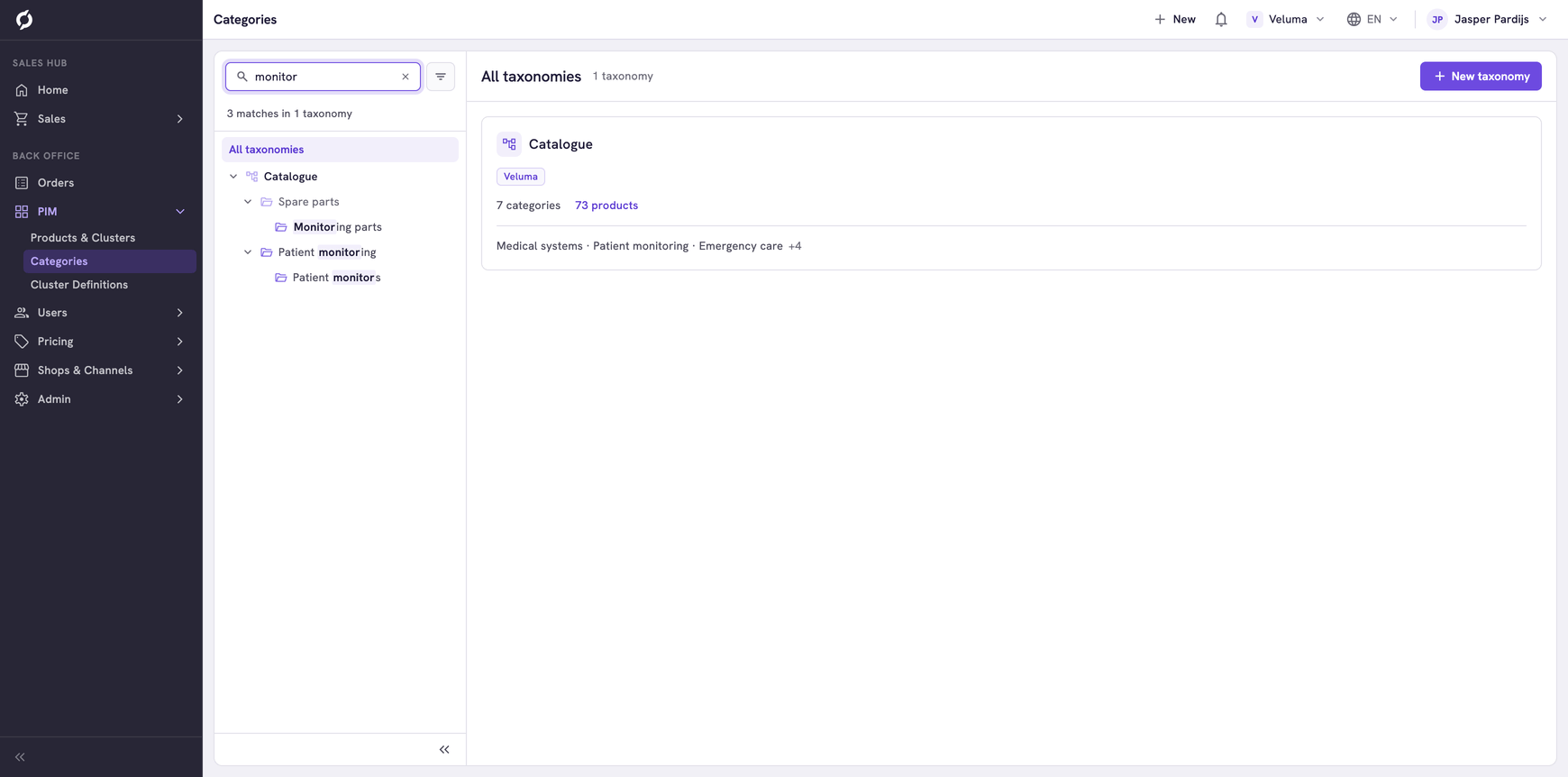Click the Orders list icon
The width and height of the screenshot is (1568, 777).
coord(22,183)
